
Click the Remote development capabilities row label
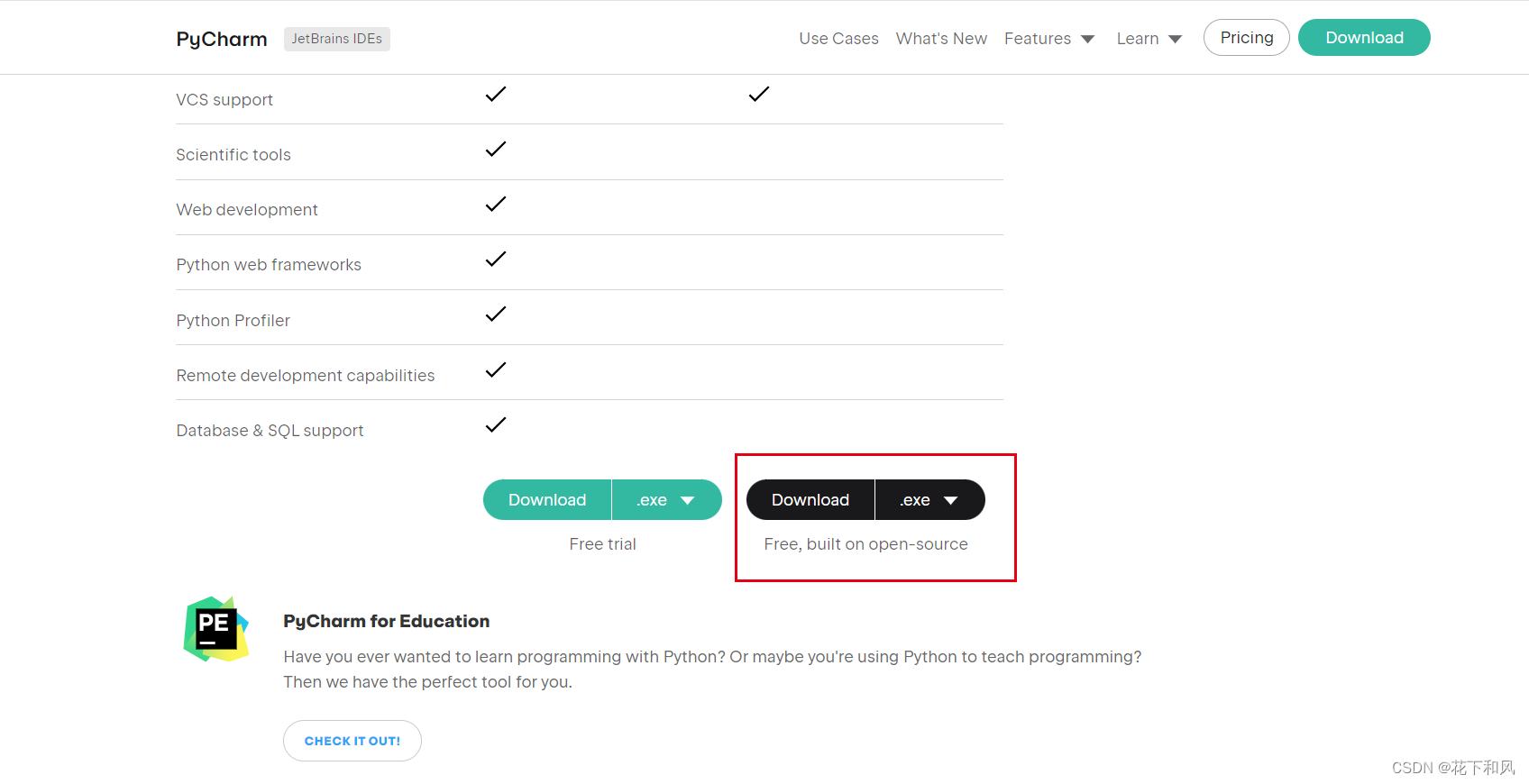pos(306,376)
